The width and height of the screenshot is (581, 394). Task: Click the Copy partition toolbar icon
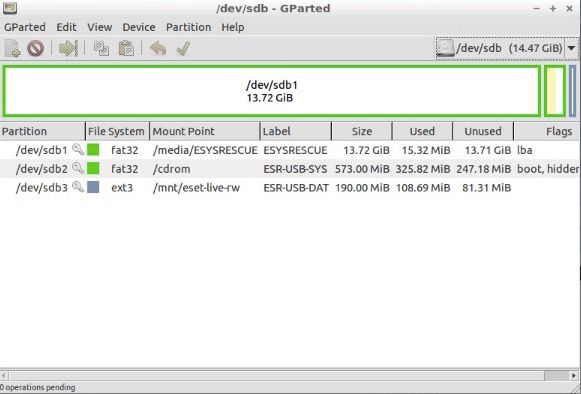click(x=101, y=49)
